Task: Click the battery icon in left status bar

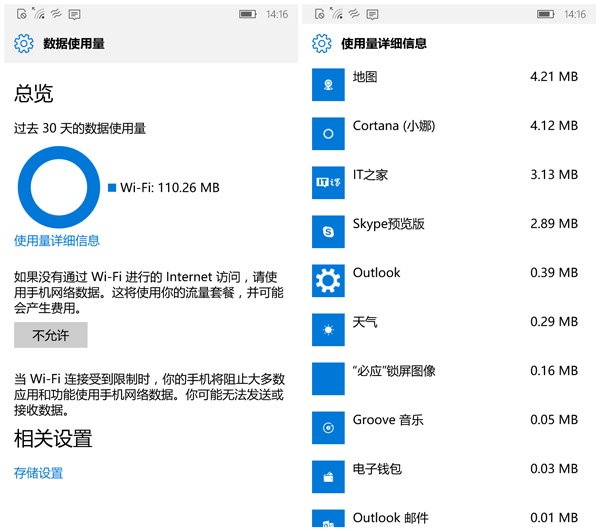Action: pyautogui.click(x=248, y=14)
